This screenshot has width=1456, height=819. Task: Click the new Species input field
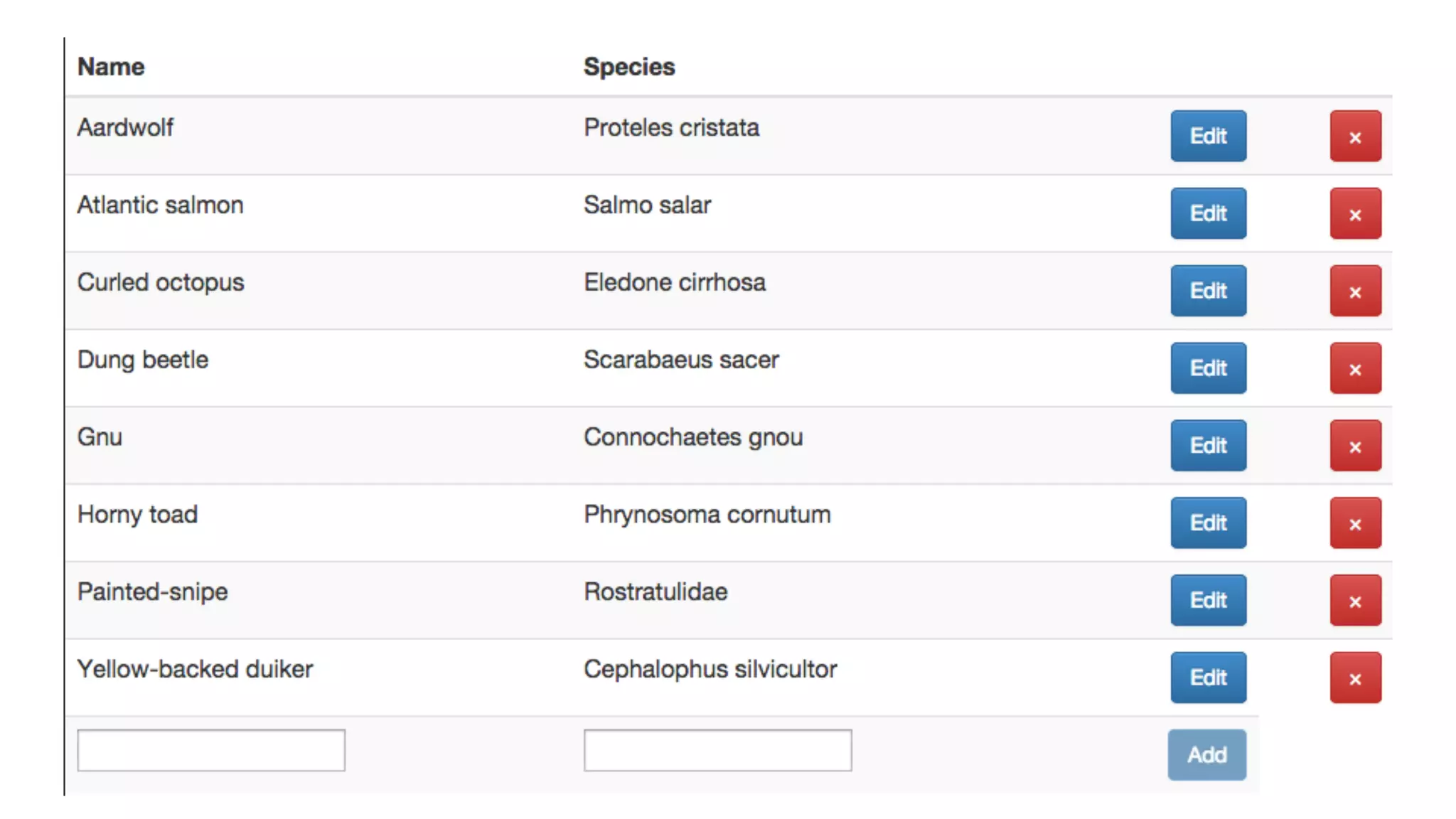point(717,751)
